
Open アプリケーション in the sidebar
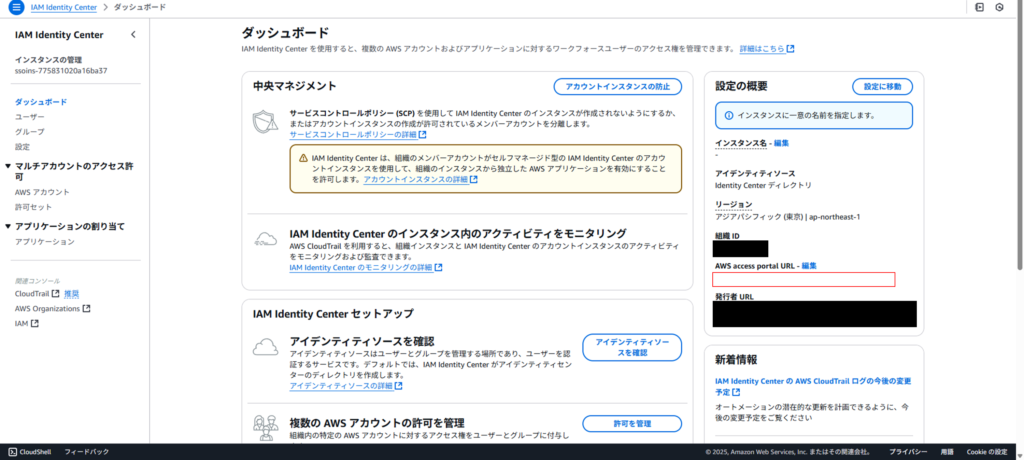[44, 242]
